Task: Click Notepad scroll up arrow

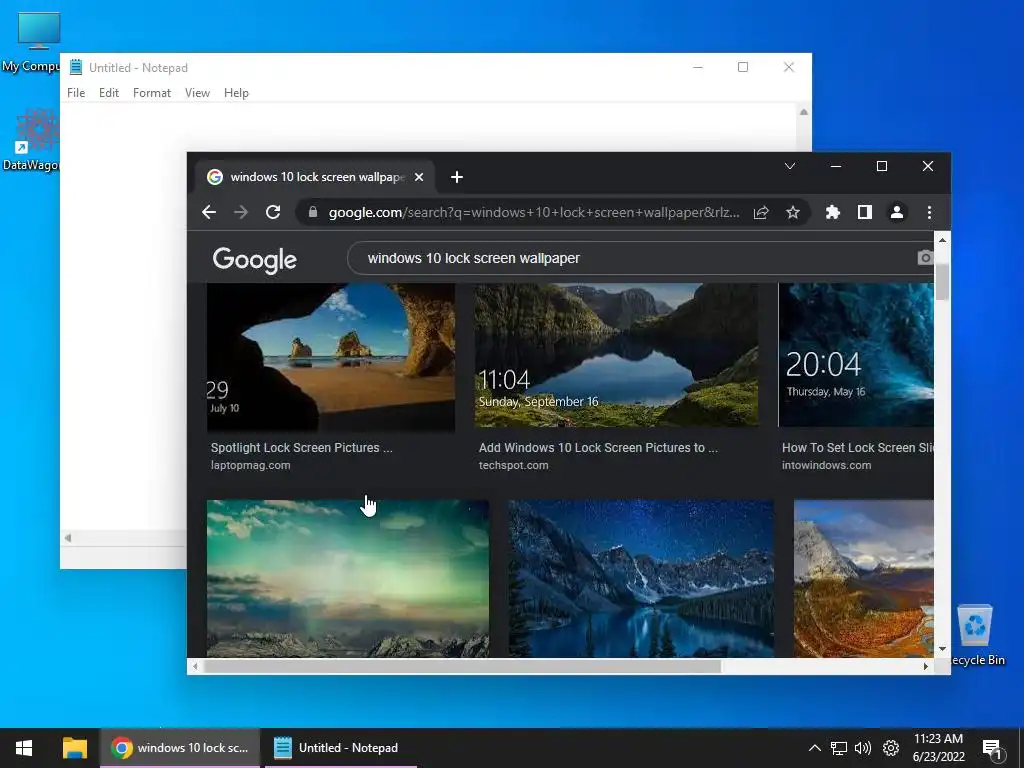Action: (804, 112)
